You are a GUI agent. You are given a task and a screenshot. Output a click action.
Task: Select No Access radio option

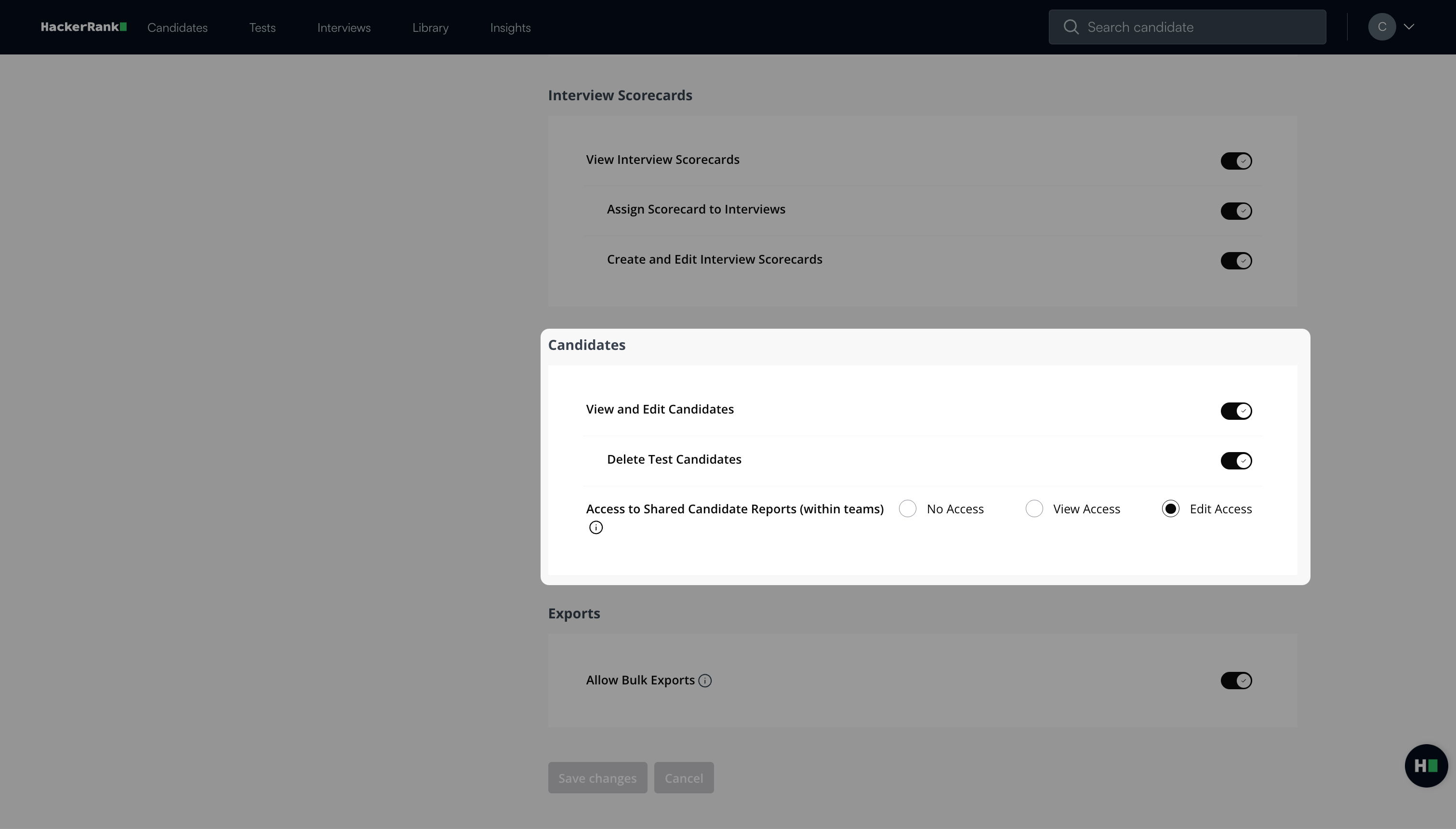pos(908,508)
